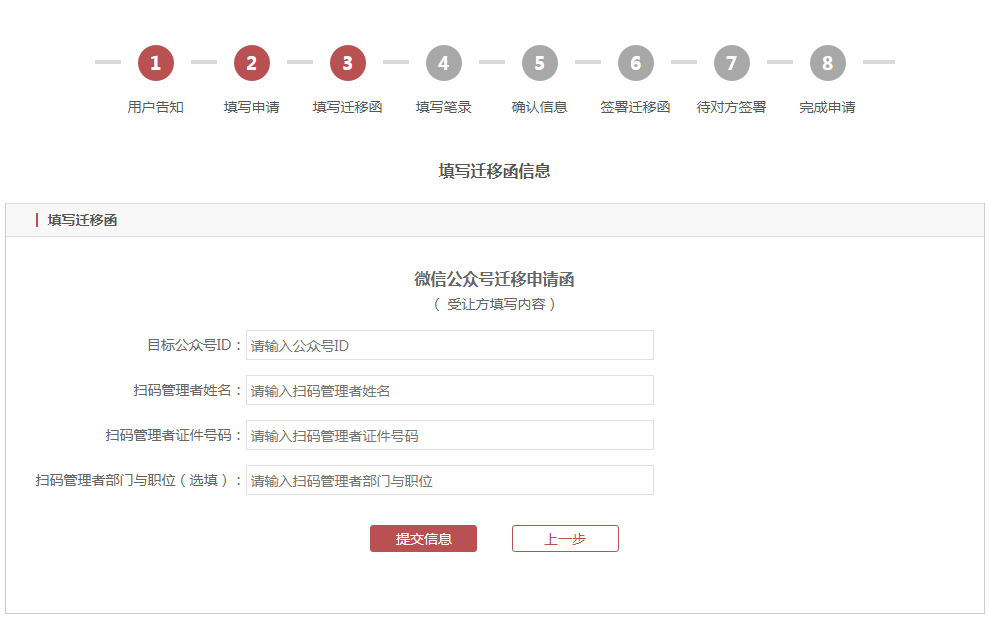This screenshot has width=989, height=618.
Task: Go back with 上一步 button
Action: point(565,539)
